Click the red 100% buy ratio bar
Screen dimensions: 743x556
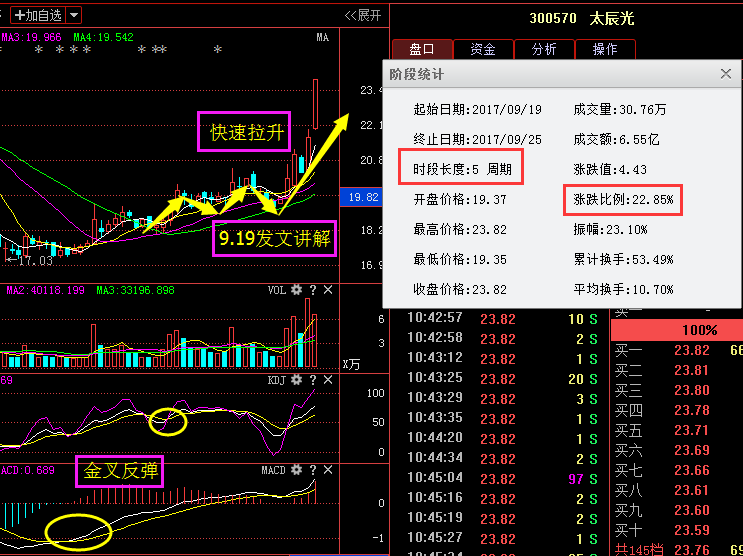pyautogui.click(x=698, y=330)
